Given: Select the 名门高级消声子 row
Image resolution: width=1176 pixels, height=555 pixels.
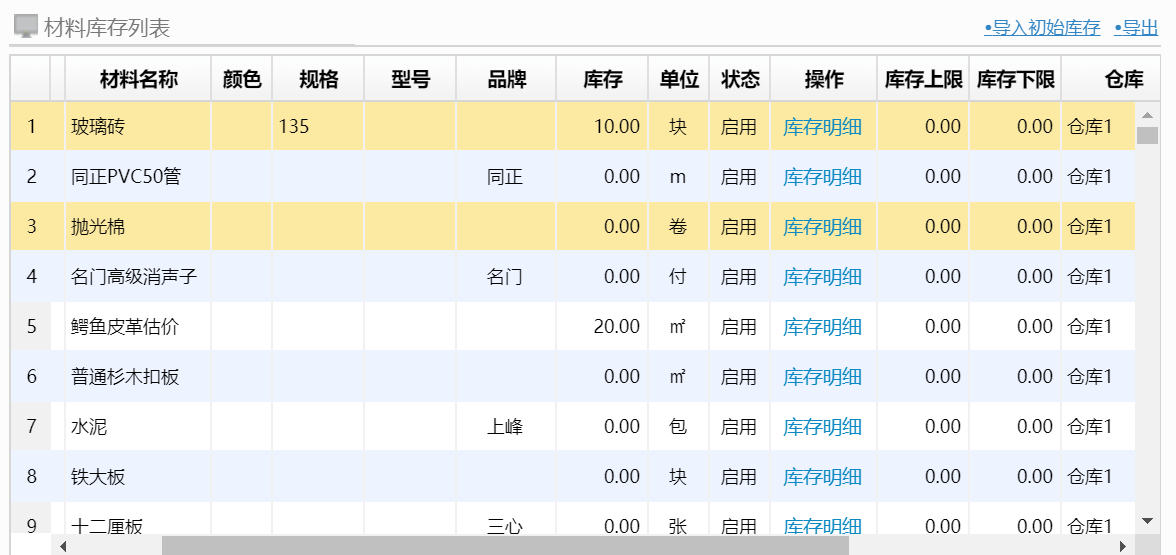Looking at the screenshot, I should (x=134, y=277).
